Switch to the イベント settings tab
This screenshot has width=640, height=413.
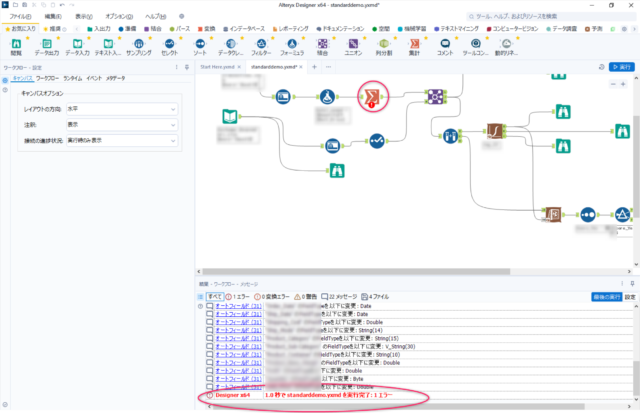[x=94, y=78]
